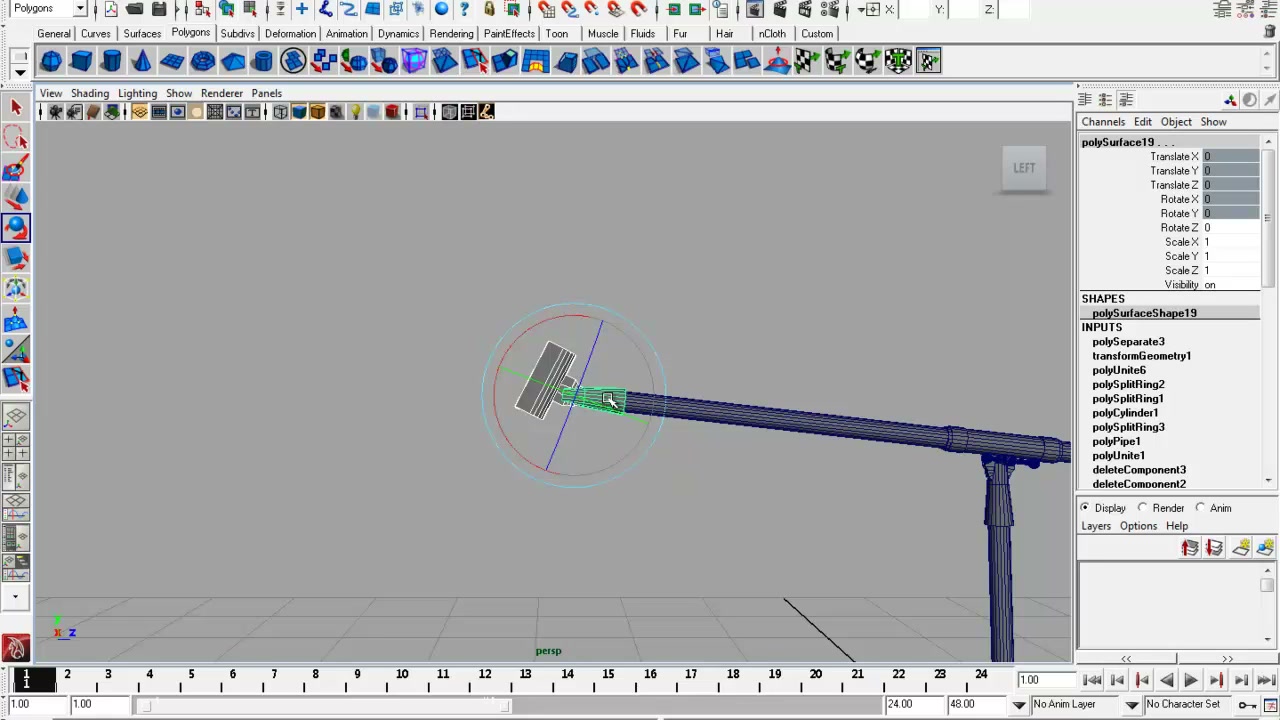Click the Translate X value field

1231,157
